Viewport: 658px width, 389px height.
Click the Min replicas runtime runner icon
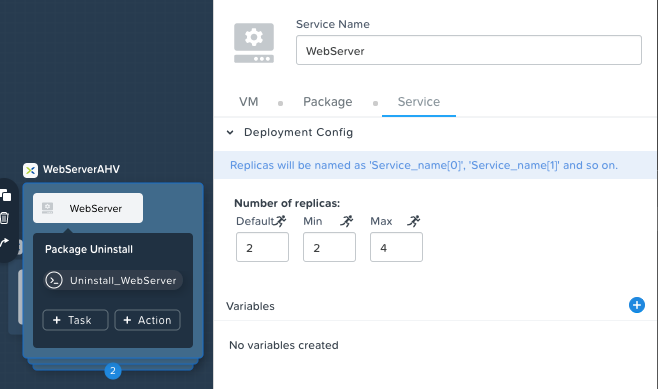click(x=347, y=221)
